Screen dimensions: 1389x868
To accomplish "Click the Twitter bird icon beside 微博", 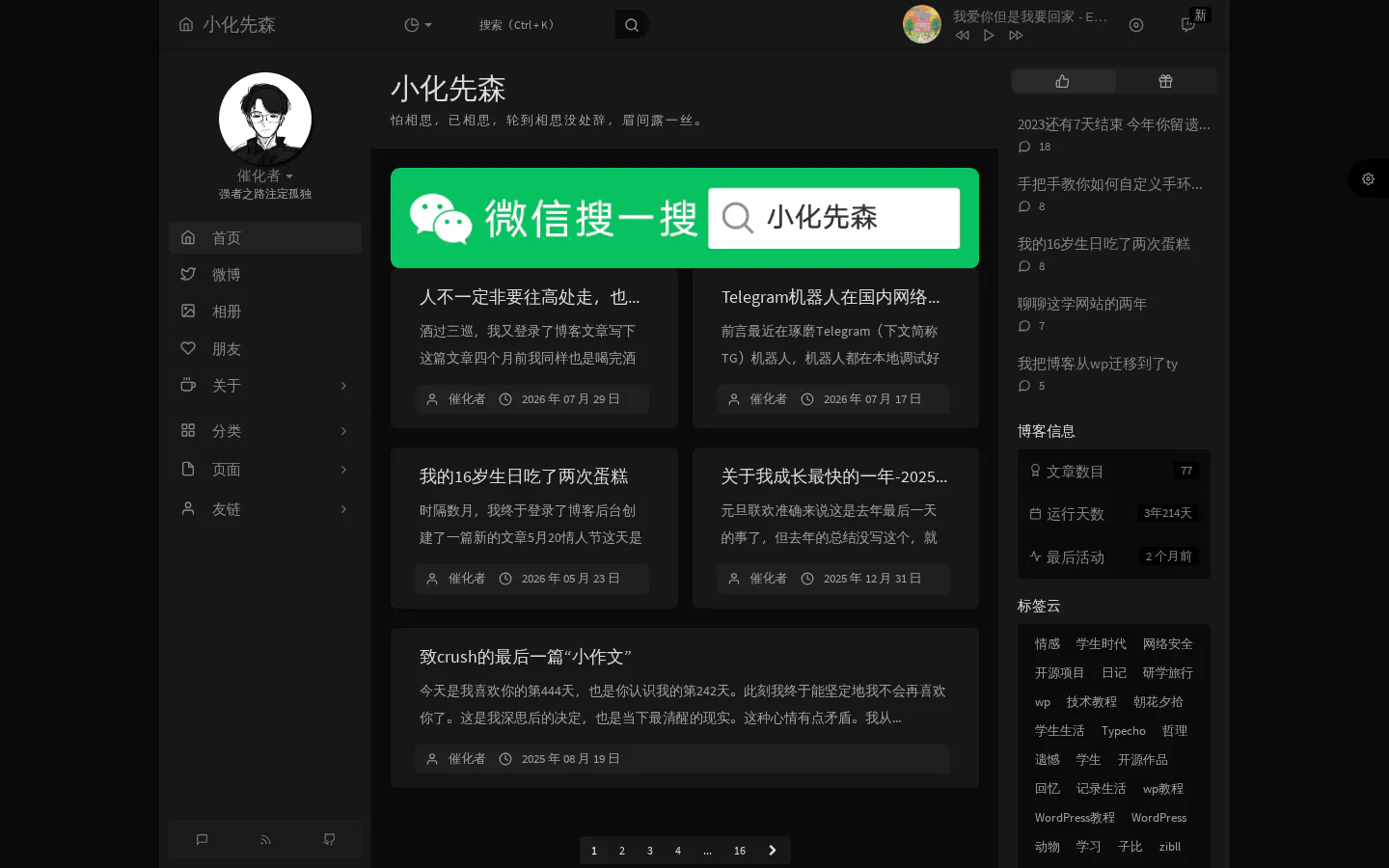I will tap(188, 274).
